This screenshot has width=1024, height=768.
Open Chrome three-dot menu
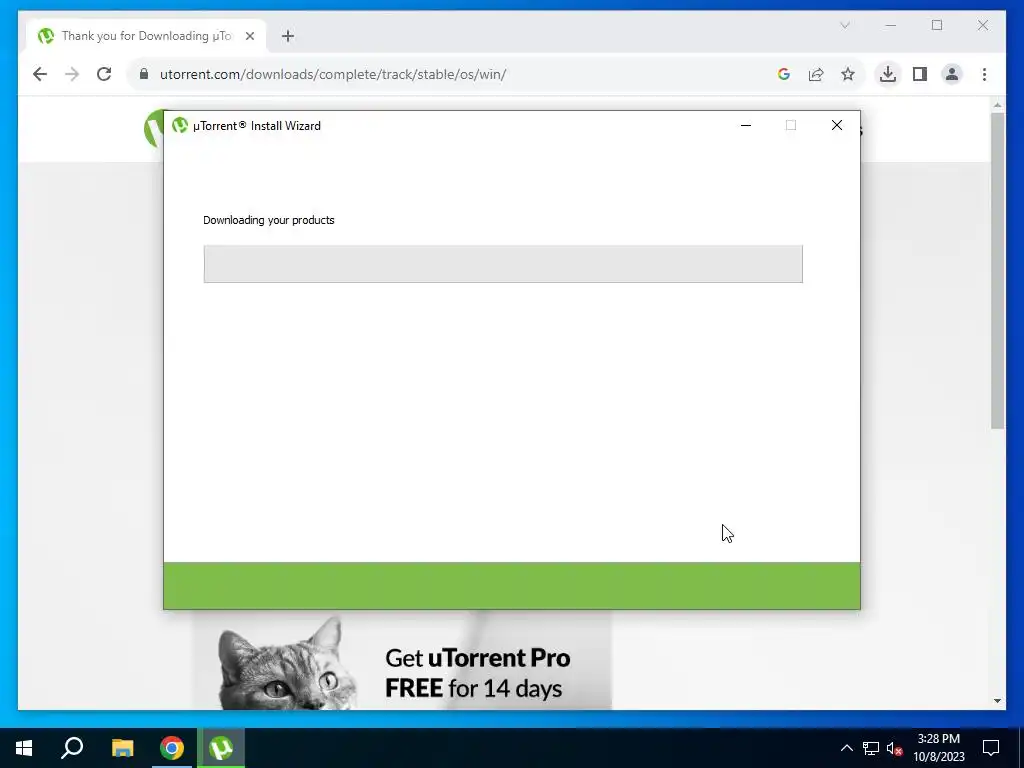click(984, 74)
